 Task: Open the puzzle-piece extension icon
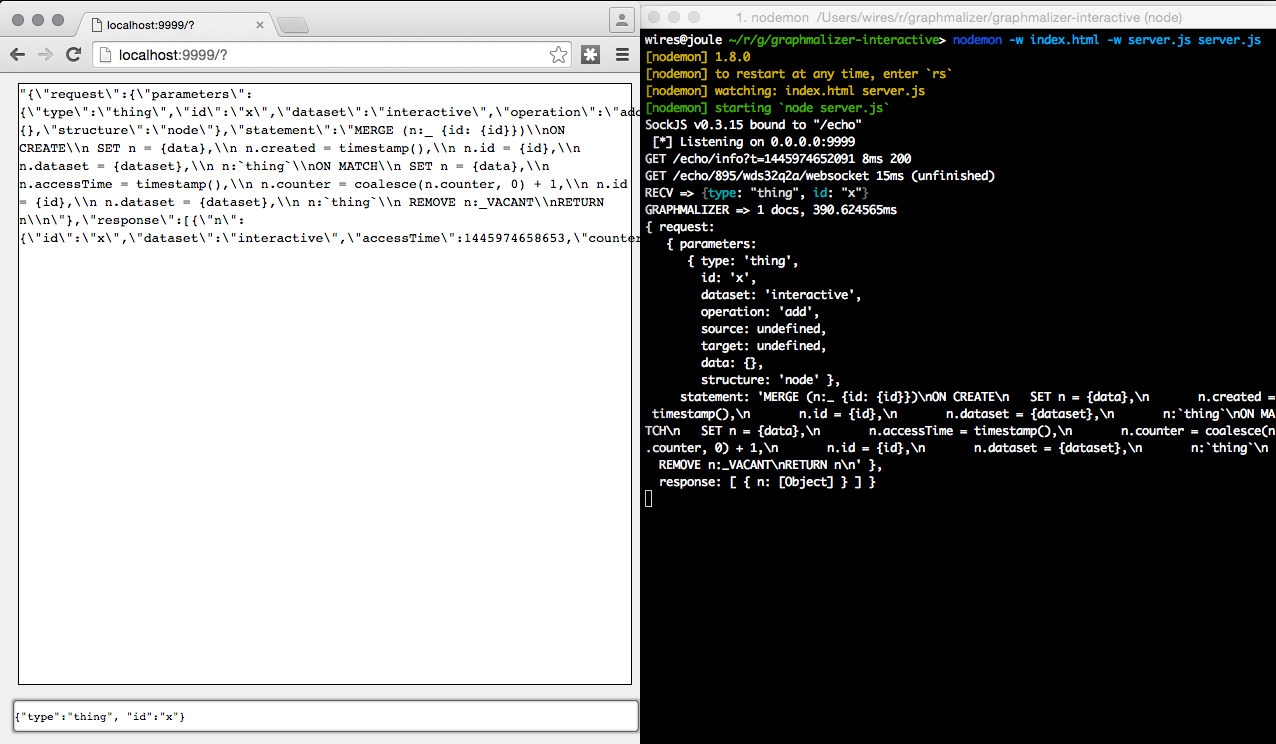(591, 55)
